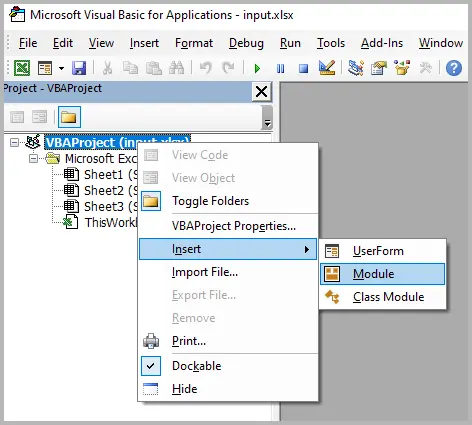This screenshot has height=425, width=472.
Task: Click the Paste clipboard icon
Action: click(x=154, y=68)
